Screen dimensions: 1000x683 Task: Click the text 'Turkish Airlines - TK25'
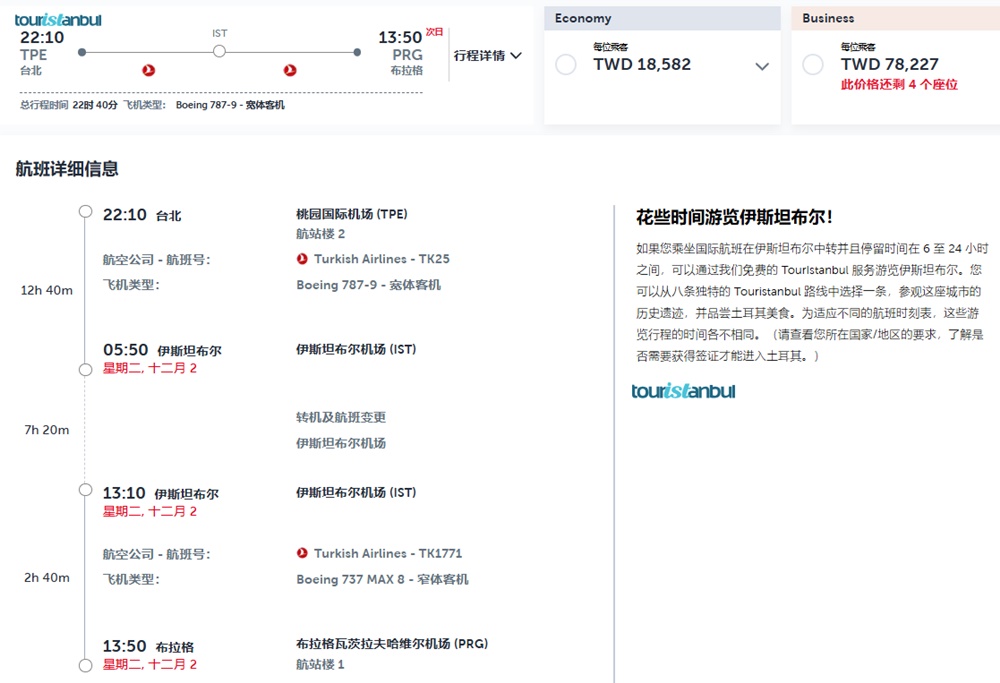[381, 259]
